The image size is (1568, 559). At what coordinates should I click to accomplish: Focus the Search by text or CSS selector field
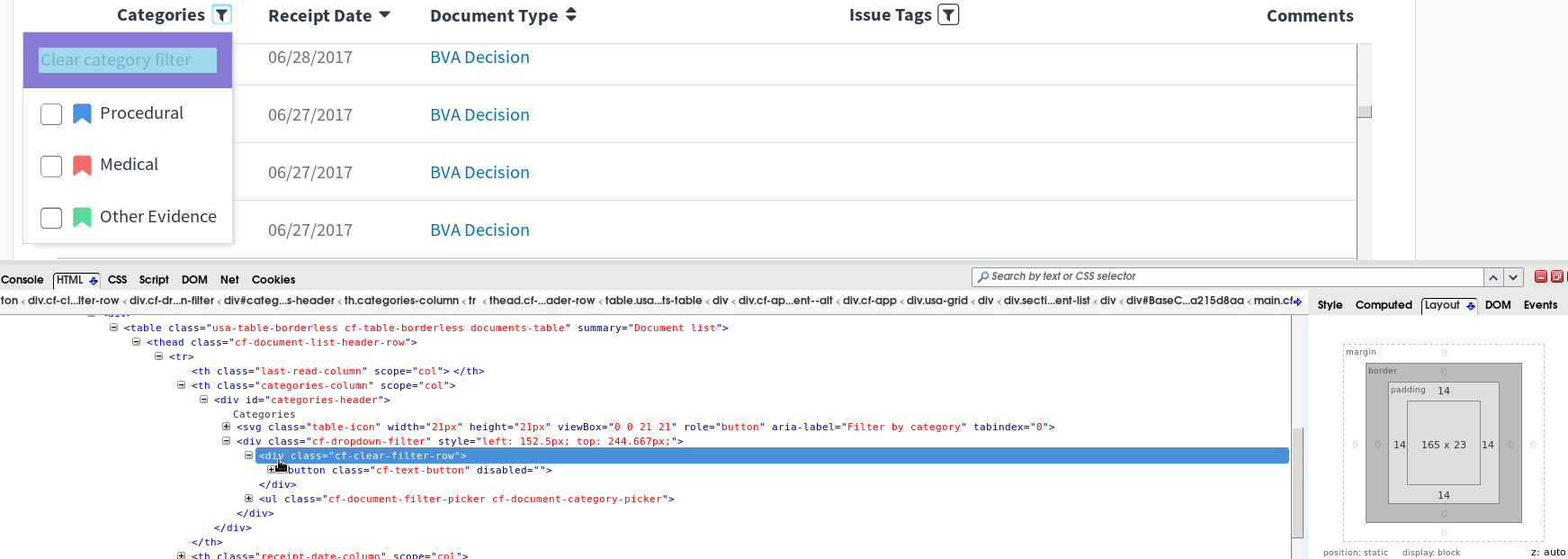[x=1227, y=277]
